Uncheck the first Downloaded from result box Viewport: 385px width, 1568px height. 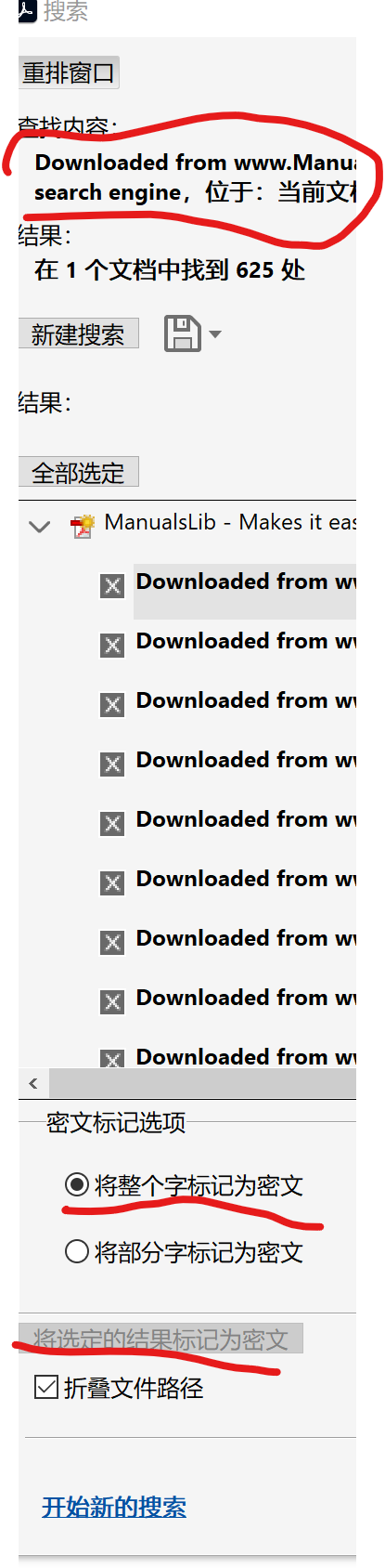(112, 586)
